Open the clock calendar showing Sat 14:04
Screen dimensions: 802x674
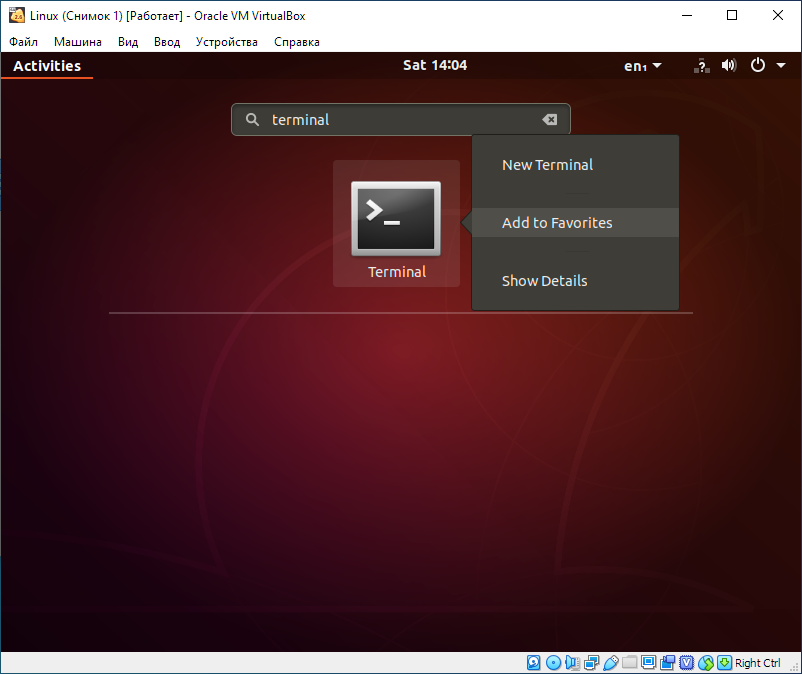click(434, 65)
